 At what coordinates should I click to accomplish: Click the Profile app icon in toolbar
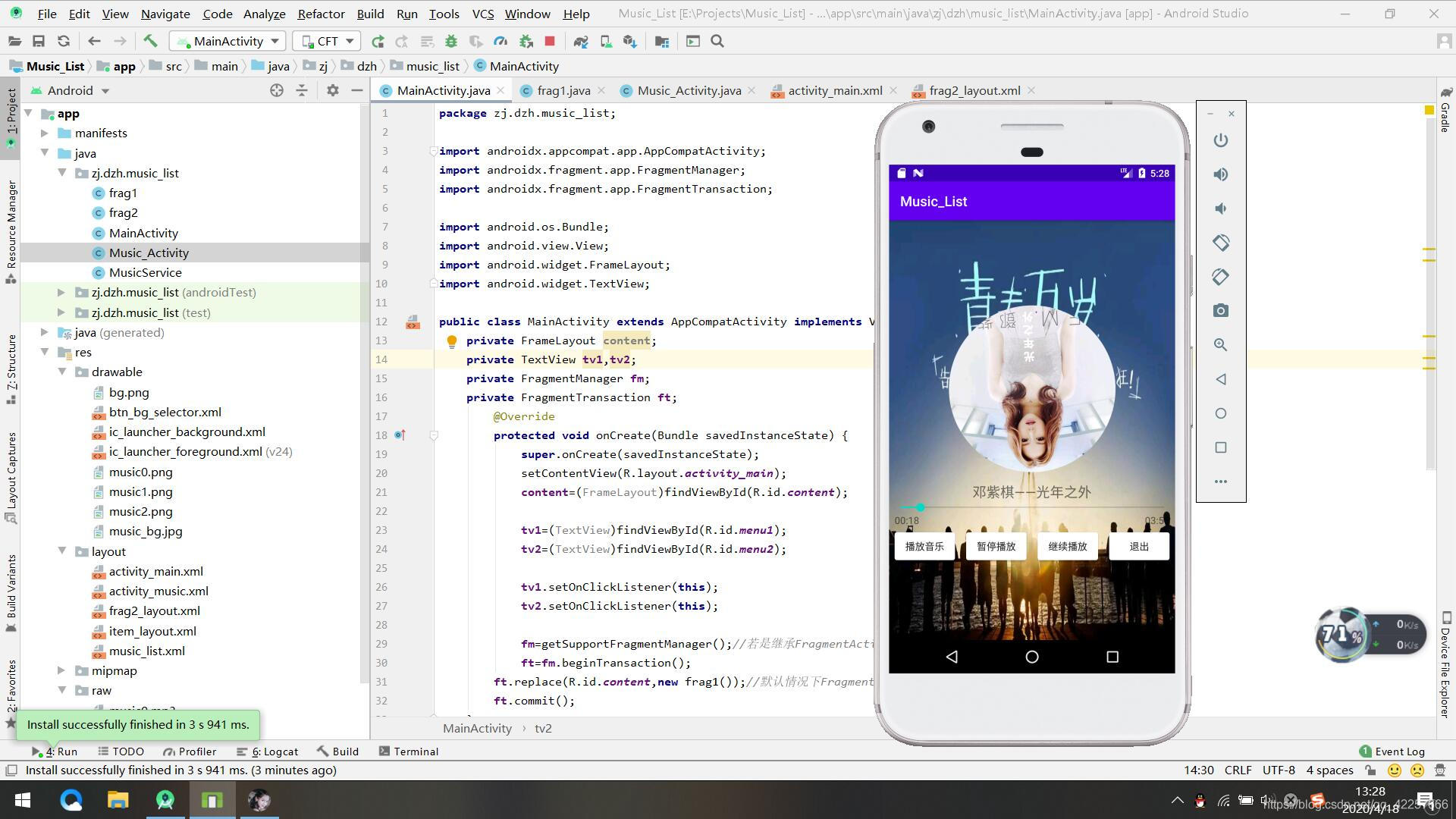[x=500, y=41]
